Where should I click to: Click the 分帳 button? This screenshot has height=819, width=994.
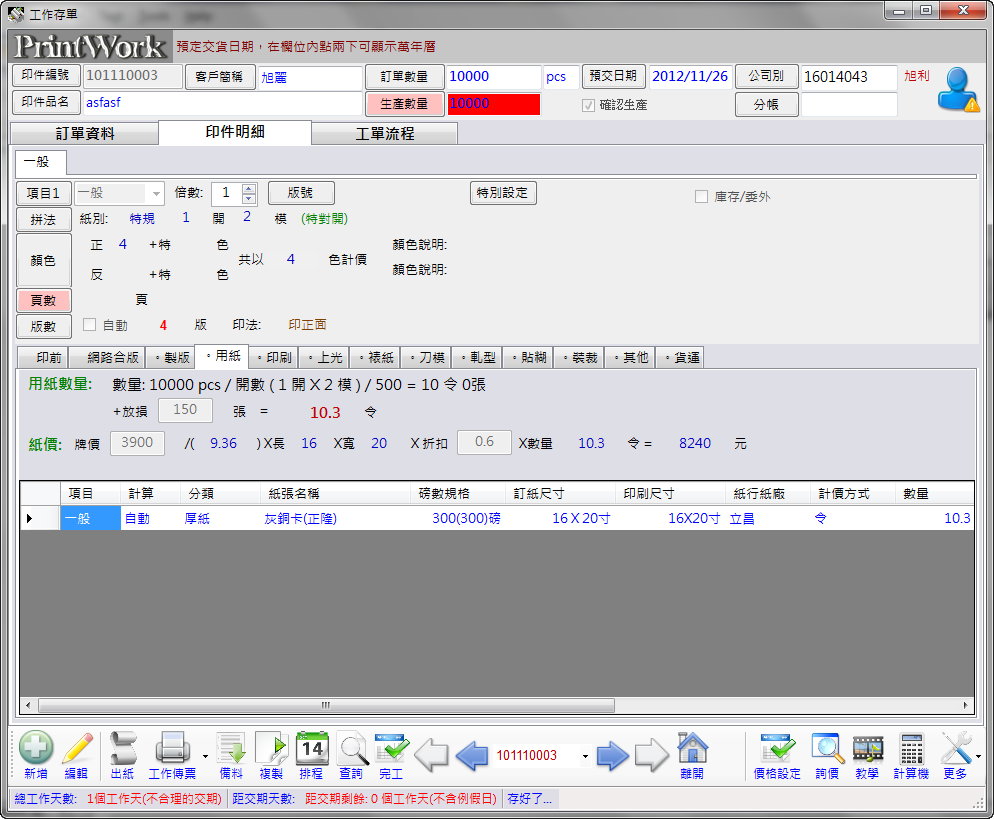point(766,105)
